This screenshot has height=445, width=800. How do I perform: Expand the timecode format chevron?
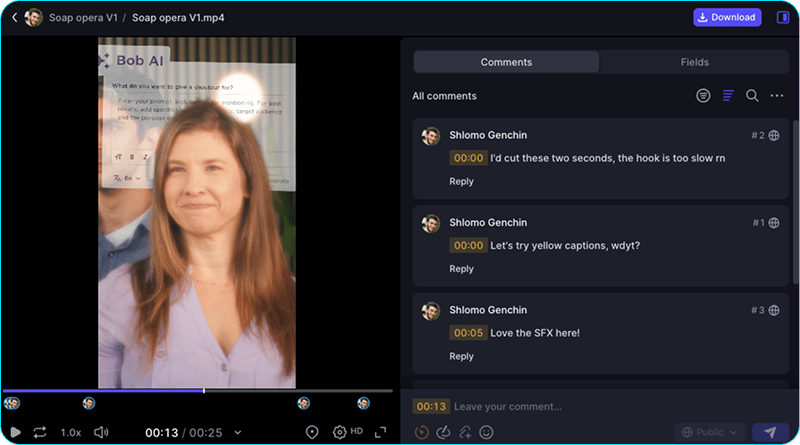click(x=238, y=433)
